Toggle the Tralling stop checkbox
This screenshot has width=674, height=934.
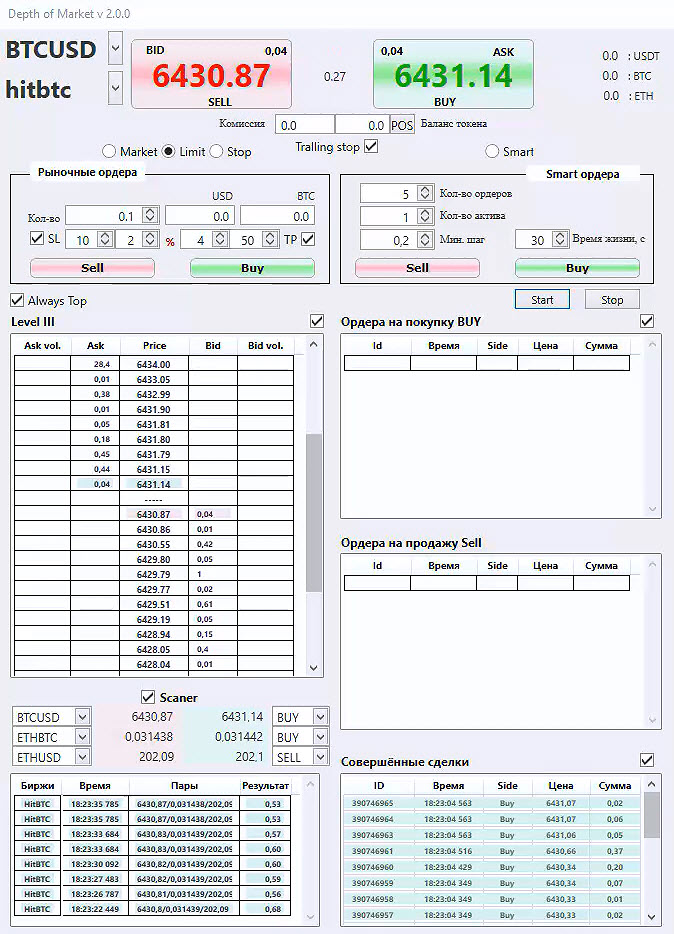371,146
